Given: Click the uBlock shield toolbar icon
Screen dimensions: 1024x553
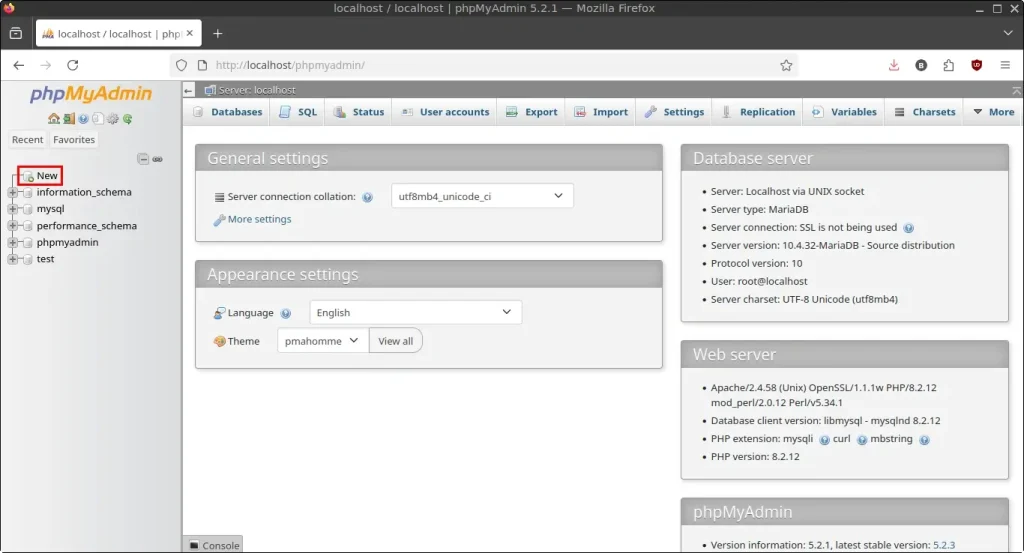Looking at the screenshot, I should (976, 65).
